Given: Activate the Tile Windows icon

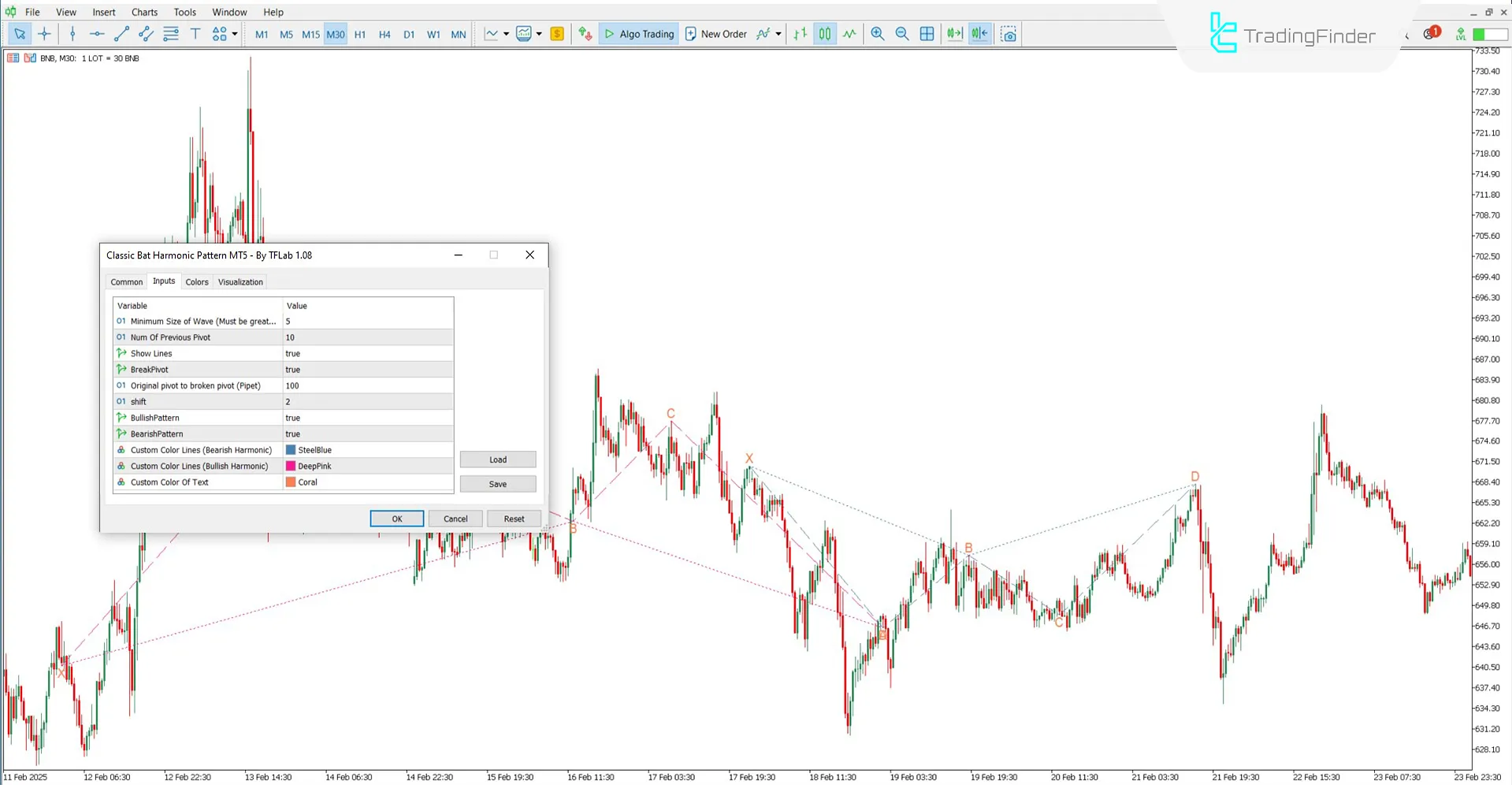Looking at the screenshot, I should [x=927, y=34].
